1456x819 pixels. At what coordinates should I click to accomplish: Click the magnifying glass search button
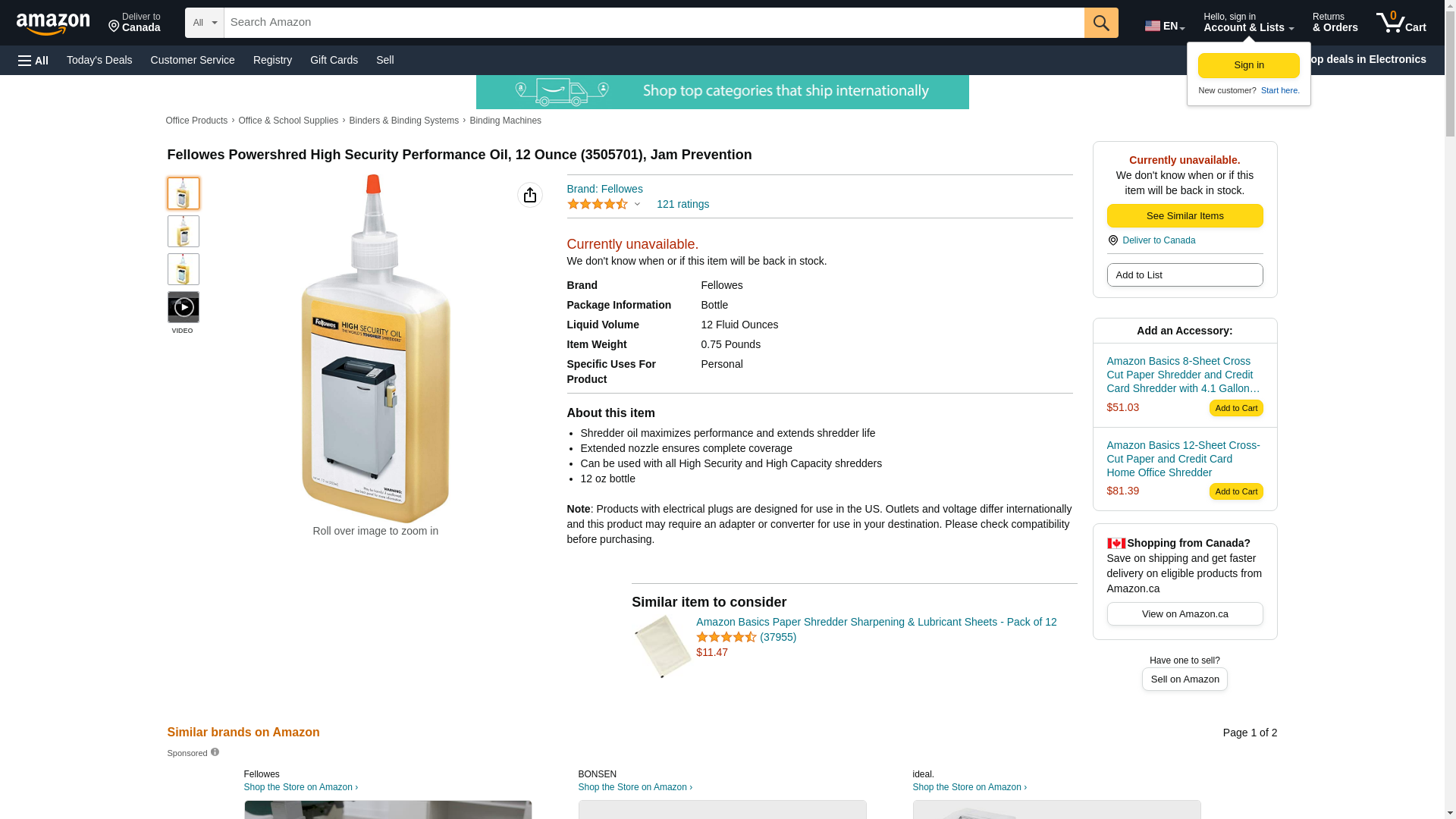pyautogui.click(x=1101, y=23)
